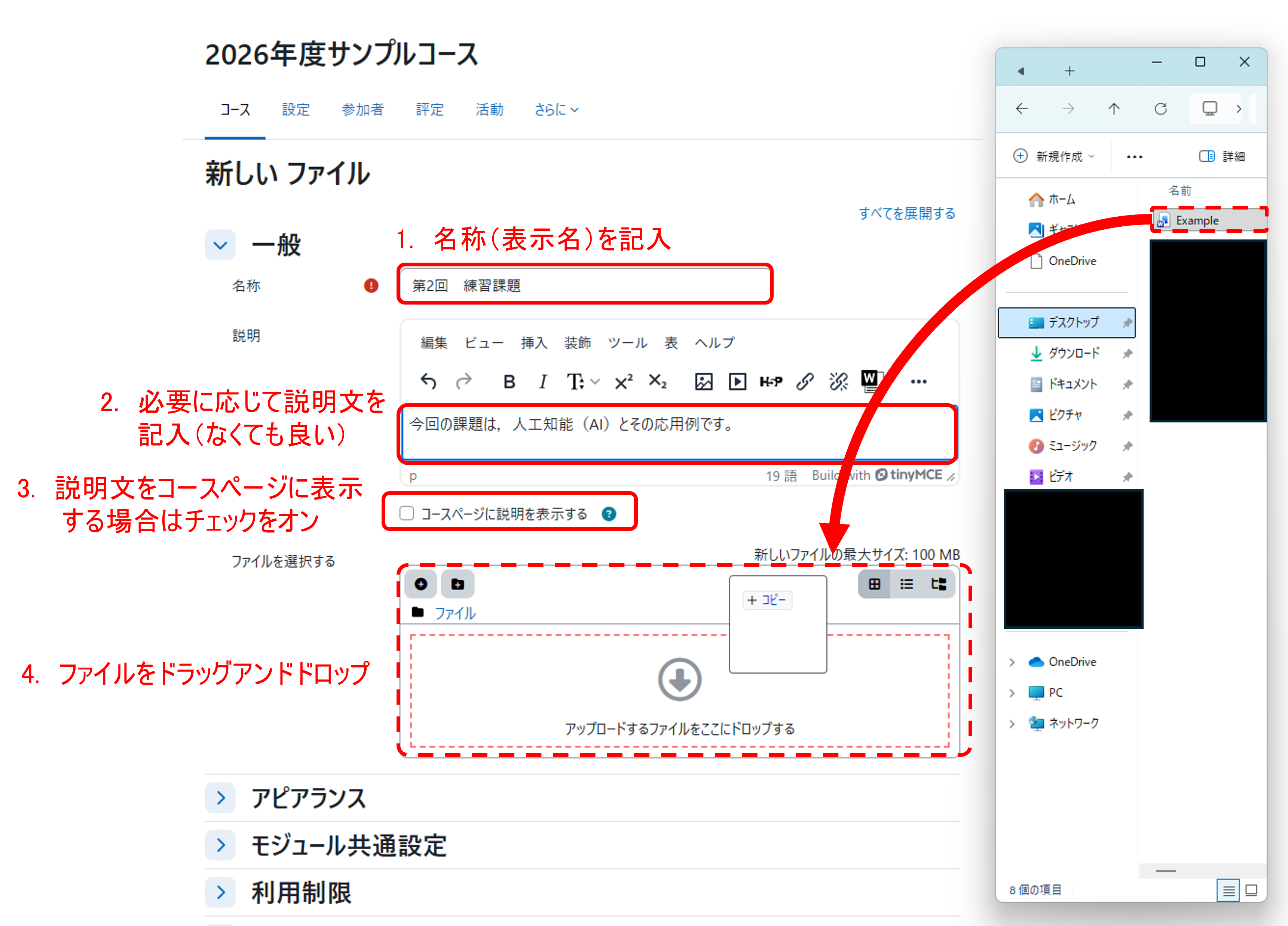The image size is (1288, 926).
Task: Switch Explorer to details view icon
Action: [x=1229, y=890]
